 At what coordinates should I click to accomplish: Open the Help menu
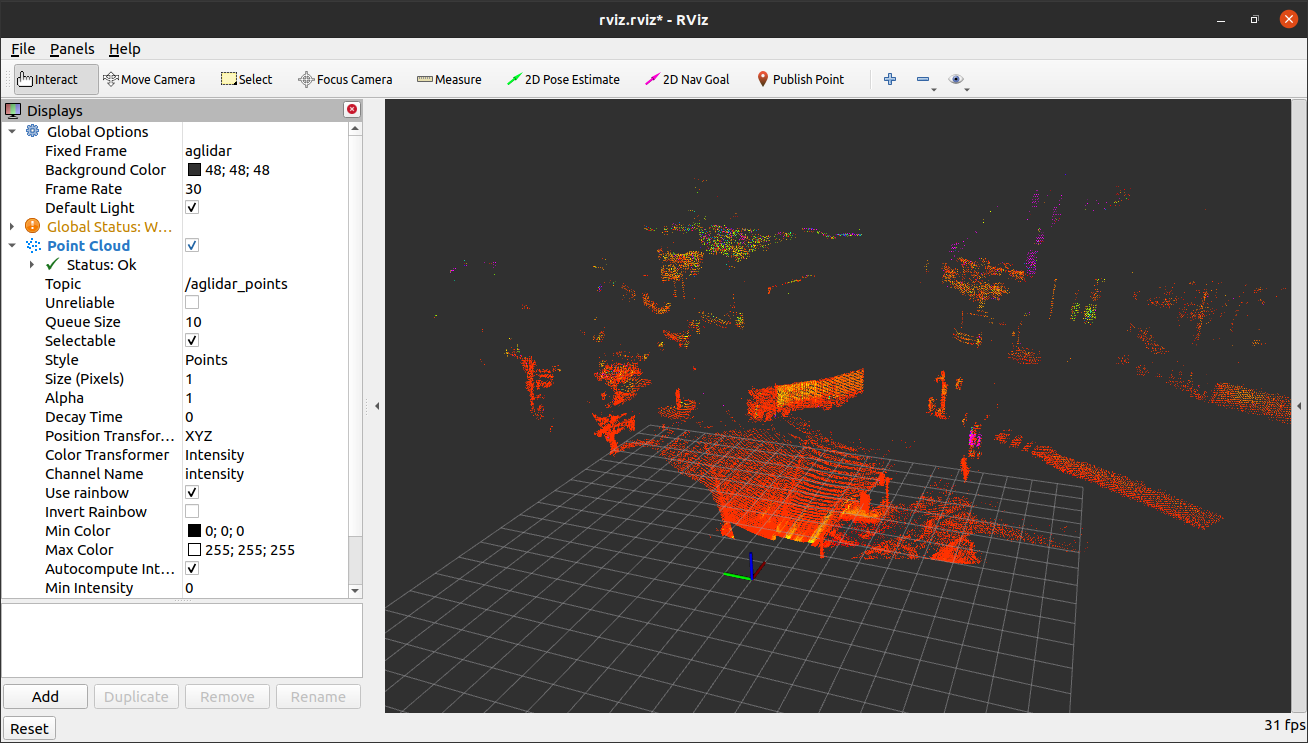click(125, 48)
